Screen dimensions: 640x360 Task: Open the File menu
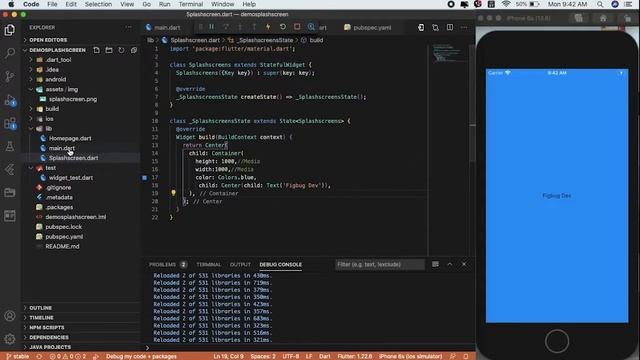coord(52,4)
